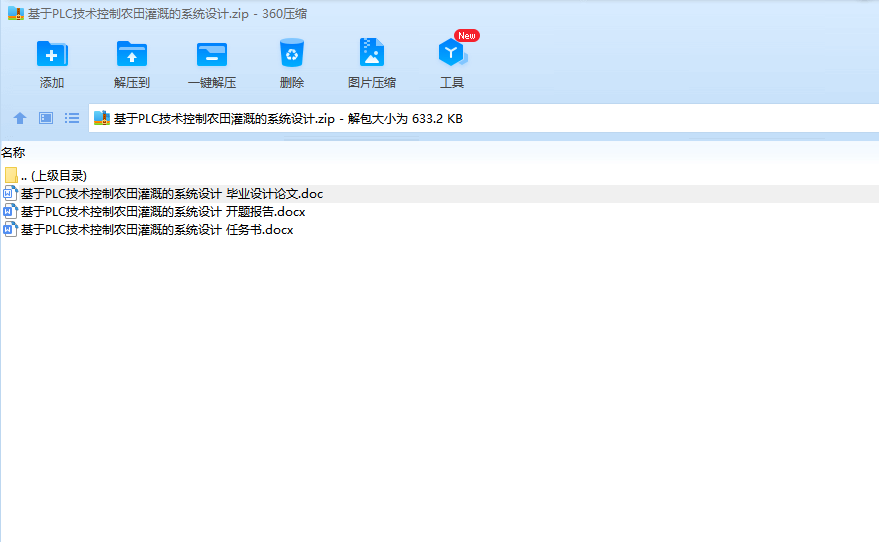Viewport: 879px width, 542px height.
Task: Select the file 毕业设计论文.doc
Action: point(440,193)
